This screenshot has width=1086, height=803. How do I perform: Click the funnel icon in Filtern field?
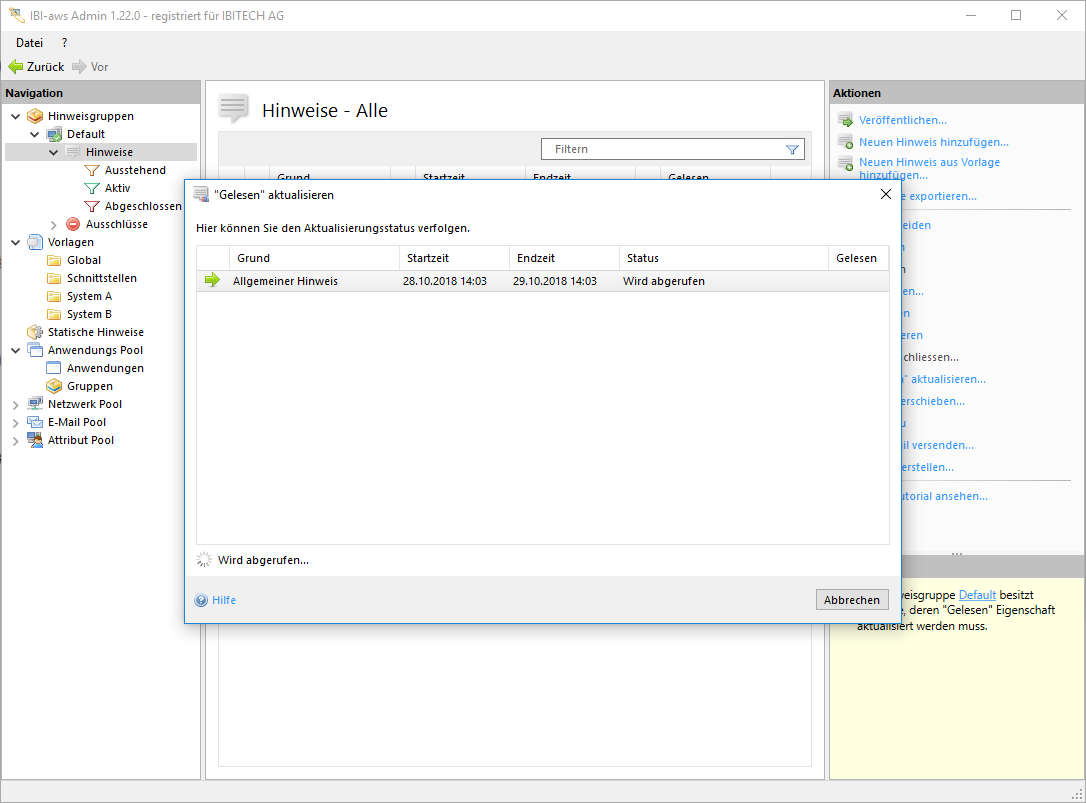pyautogui.click(x=792, y=149)
